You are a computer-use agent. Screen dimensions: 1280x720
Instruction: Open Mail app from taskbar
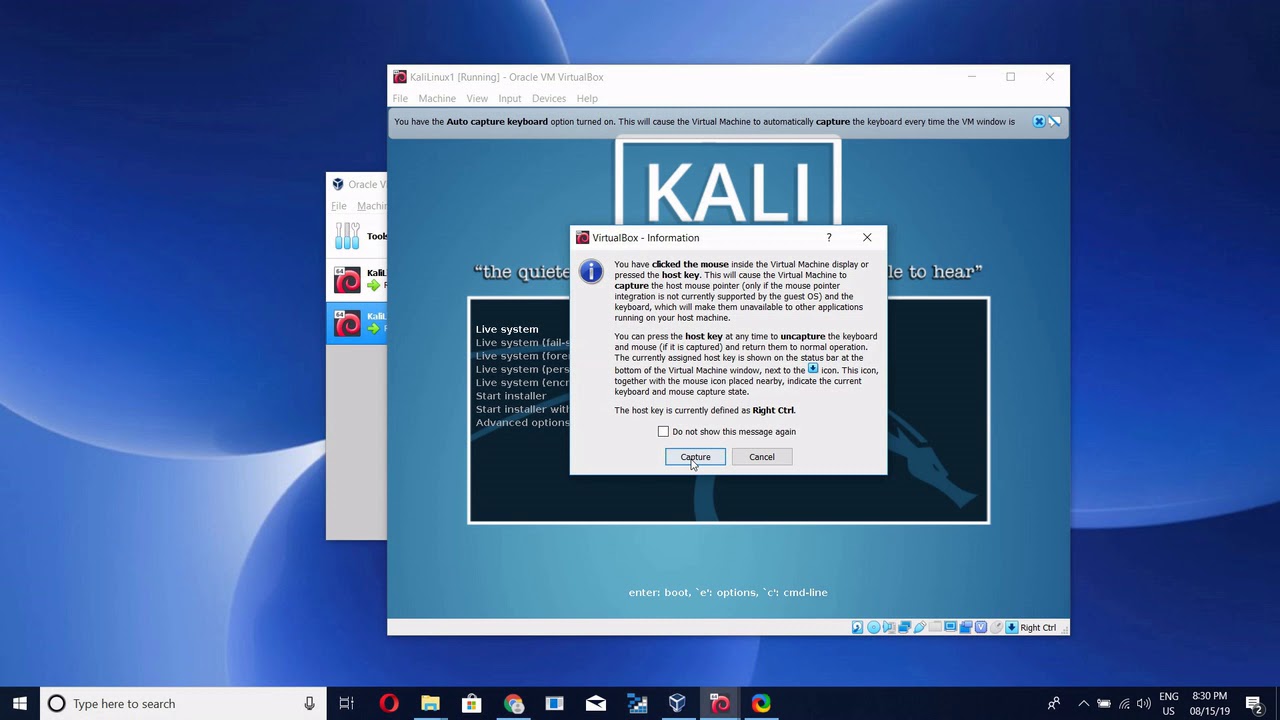pyautogui.click(x=596, y=703)
